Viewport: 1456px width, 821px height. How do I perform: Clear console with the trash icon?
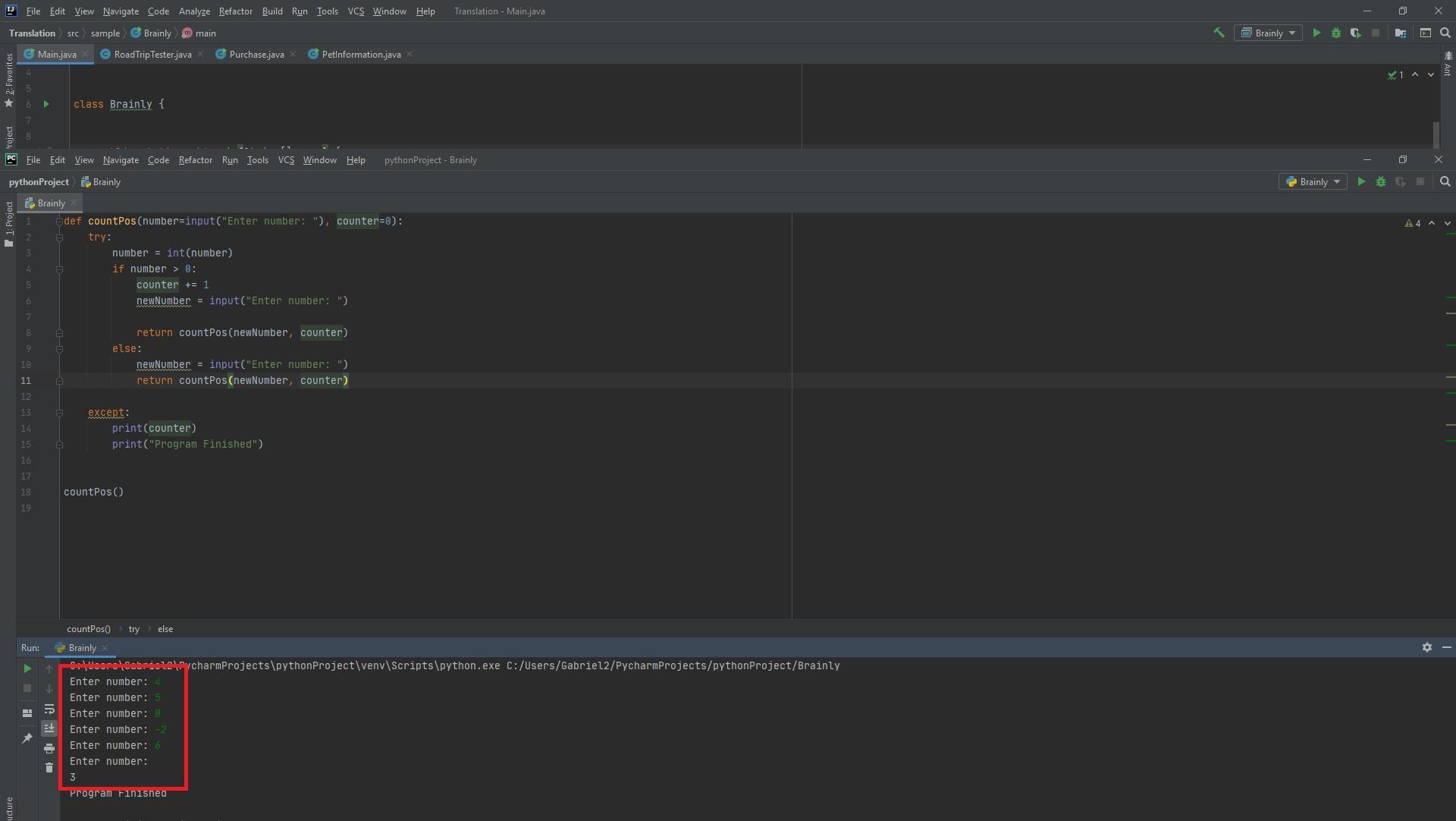[49, 768]
